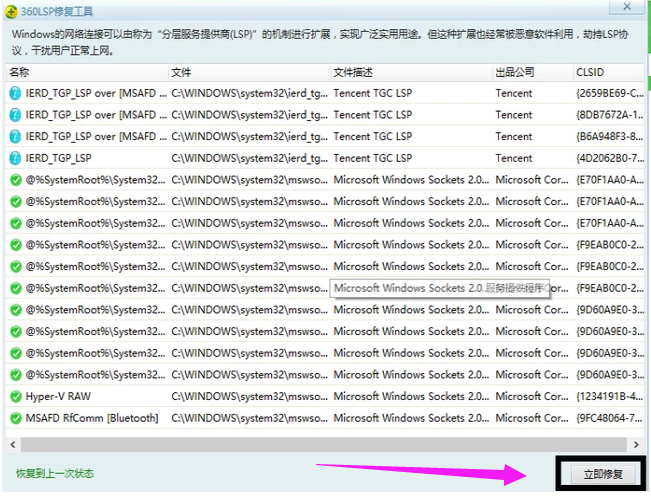
Task: Click the 出品公司 column header
Action: click(x=515, y=72)
